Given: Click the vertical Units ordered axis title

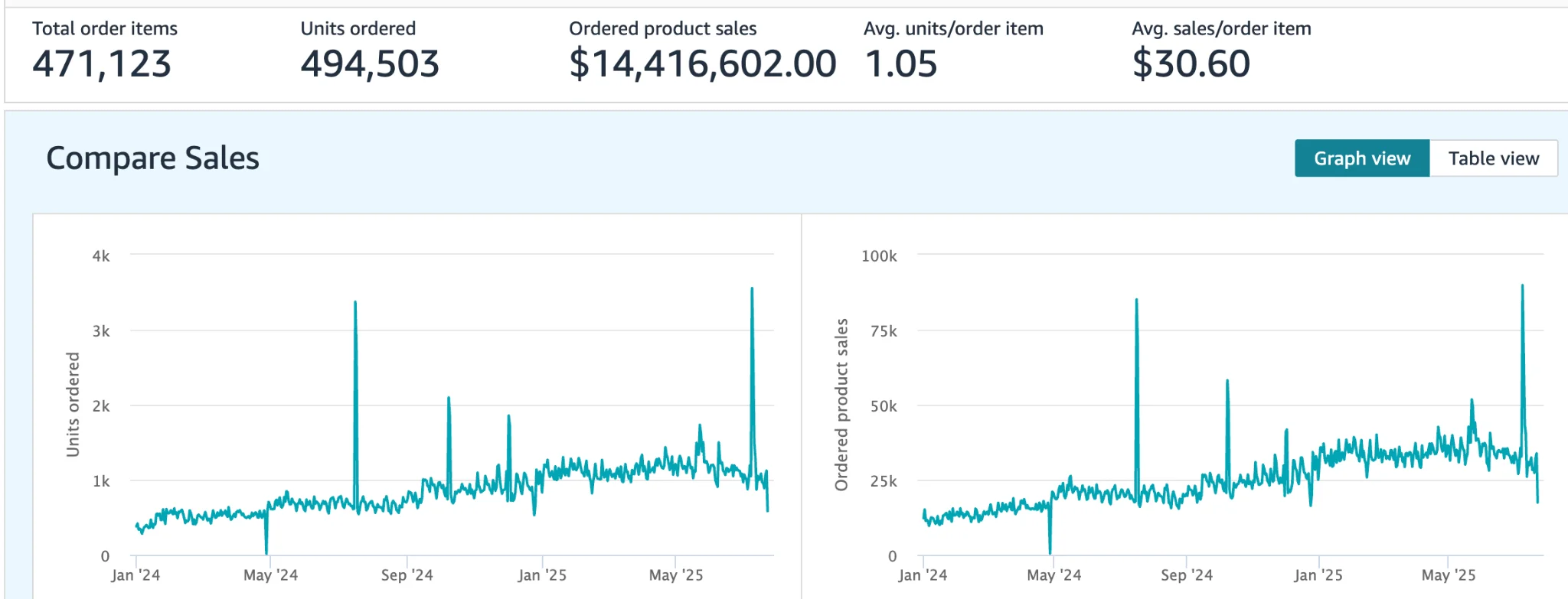Looking at the screenshot, I should [x=73, y=405].
